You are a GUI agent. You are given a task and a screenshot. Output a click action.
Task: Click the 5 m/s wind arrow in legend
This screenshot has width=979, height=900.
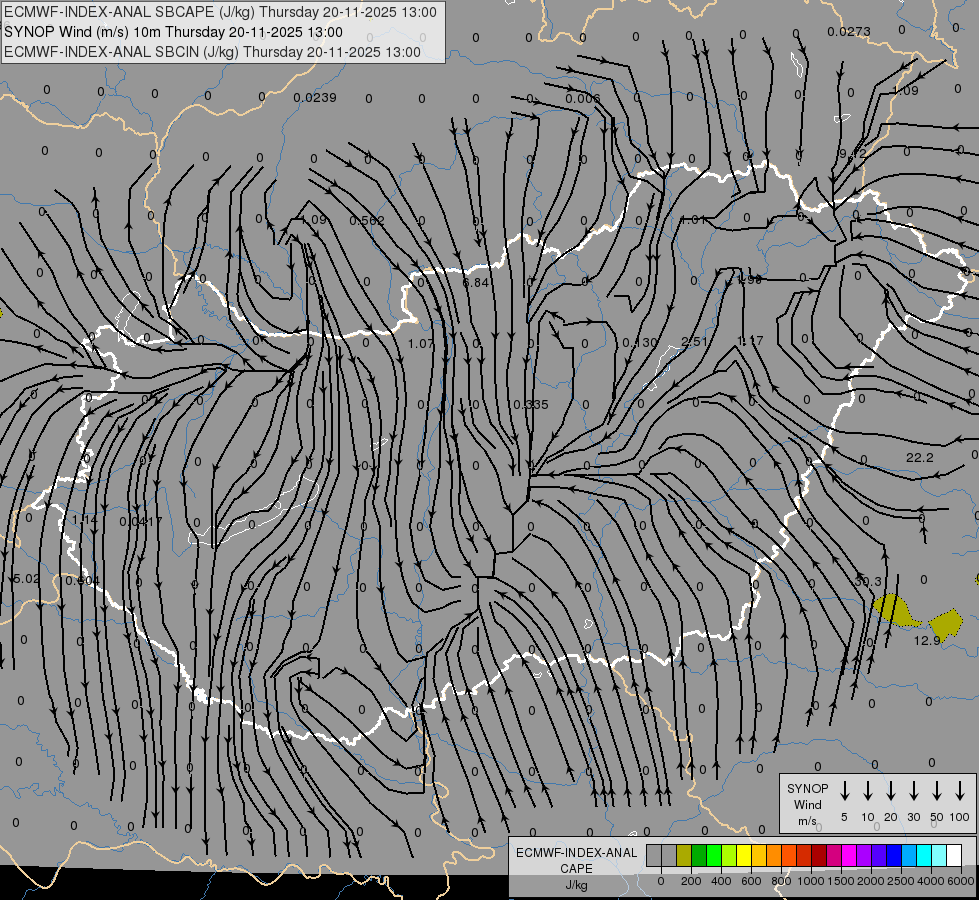tap(844, 790)
